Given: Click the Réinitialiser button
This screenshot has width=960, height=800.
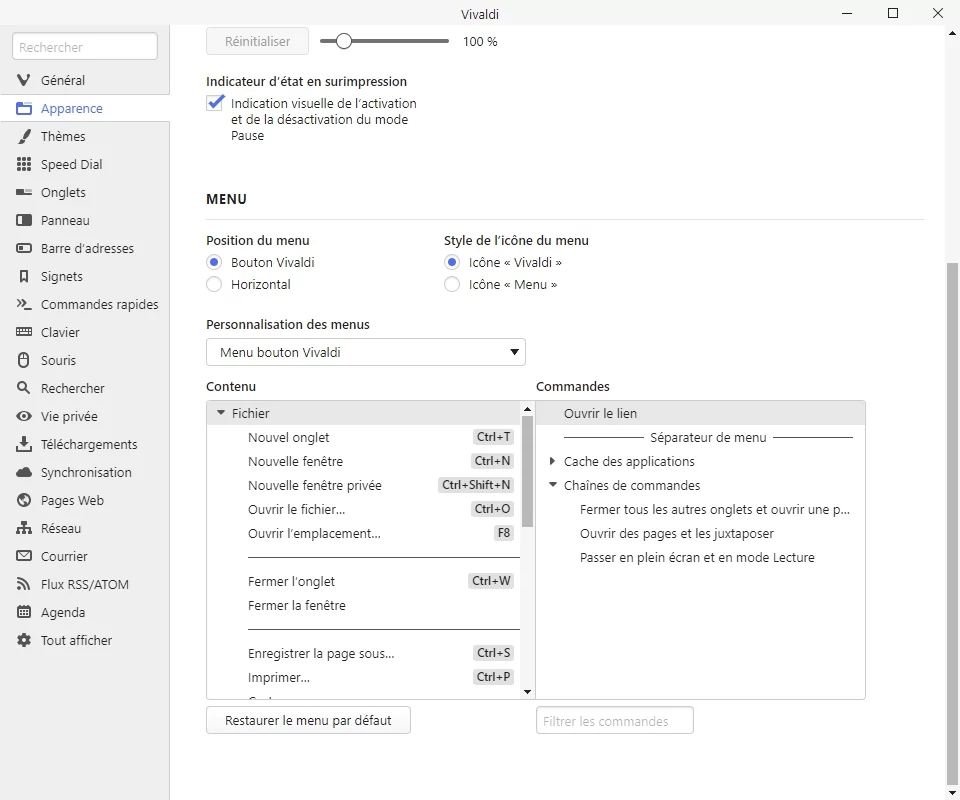Looking at the screenshot, I should coord(257,41).
